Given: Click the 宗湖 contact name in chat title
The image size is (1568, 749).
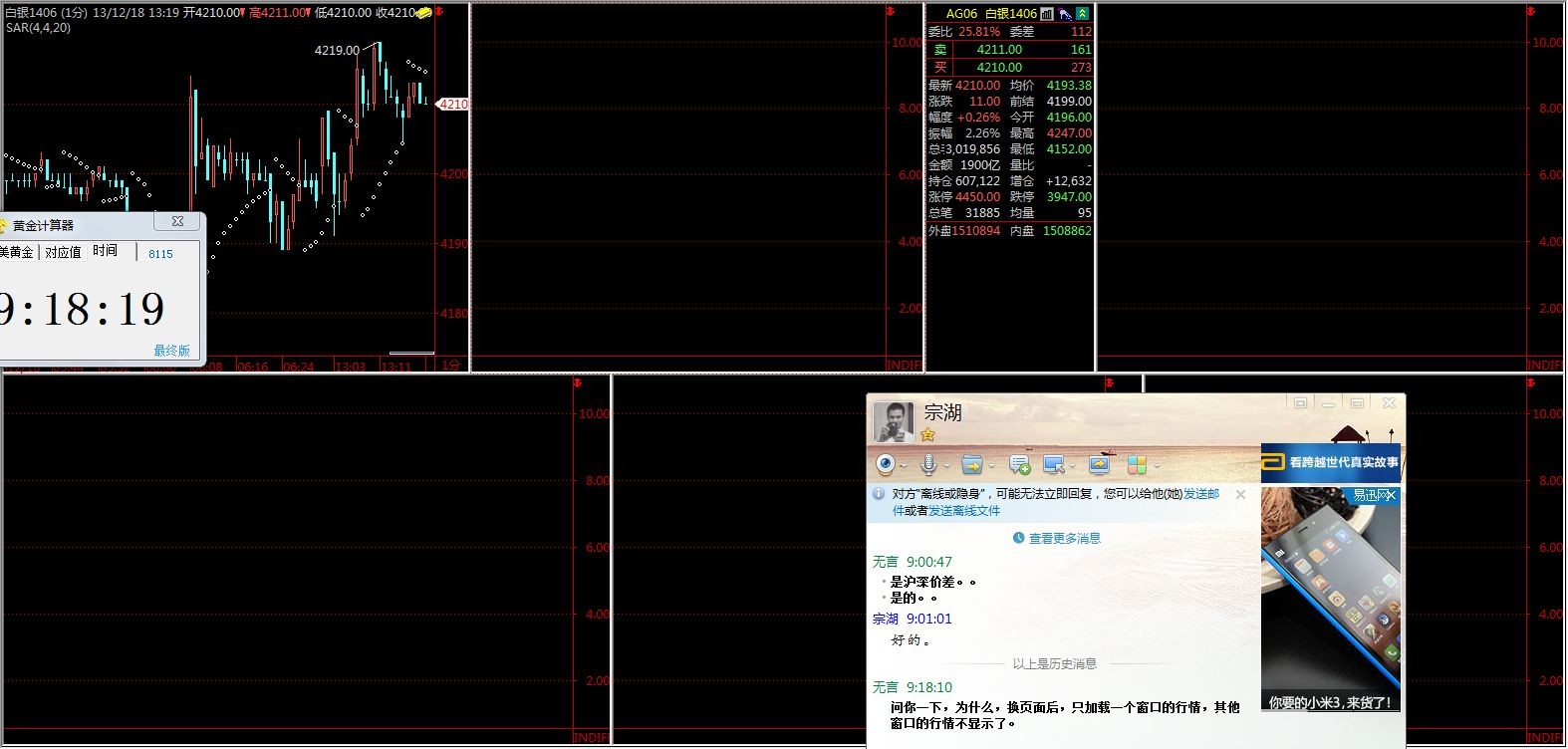Looking at the screenshot, I should coord(942,412).
